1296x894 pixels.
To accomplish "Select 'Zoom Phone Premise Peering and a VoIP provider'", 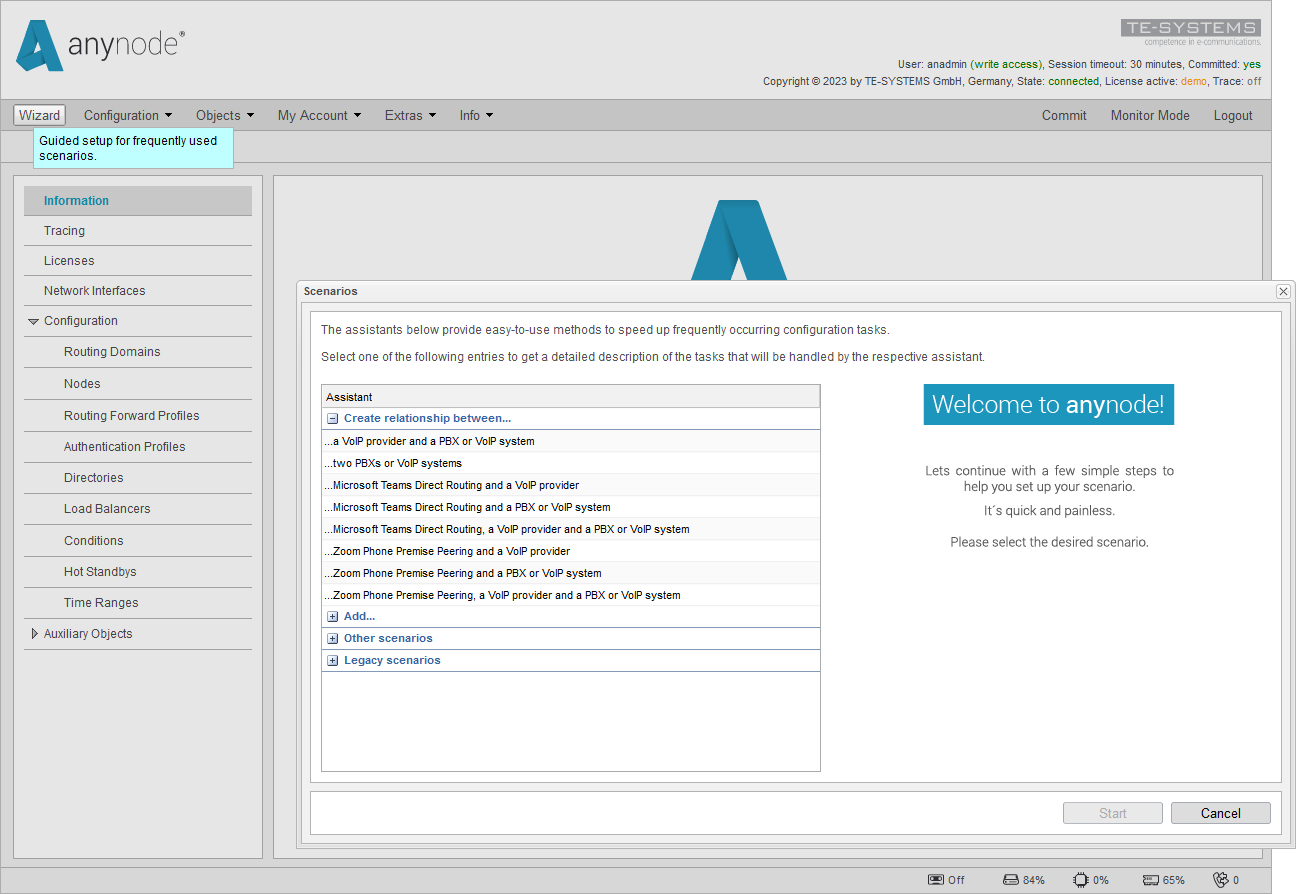I will pyautogui.click(x=571, y=551).
